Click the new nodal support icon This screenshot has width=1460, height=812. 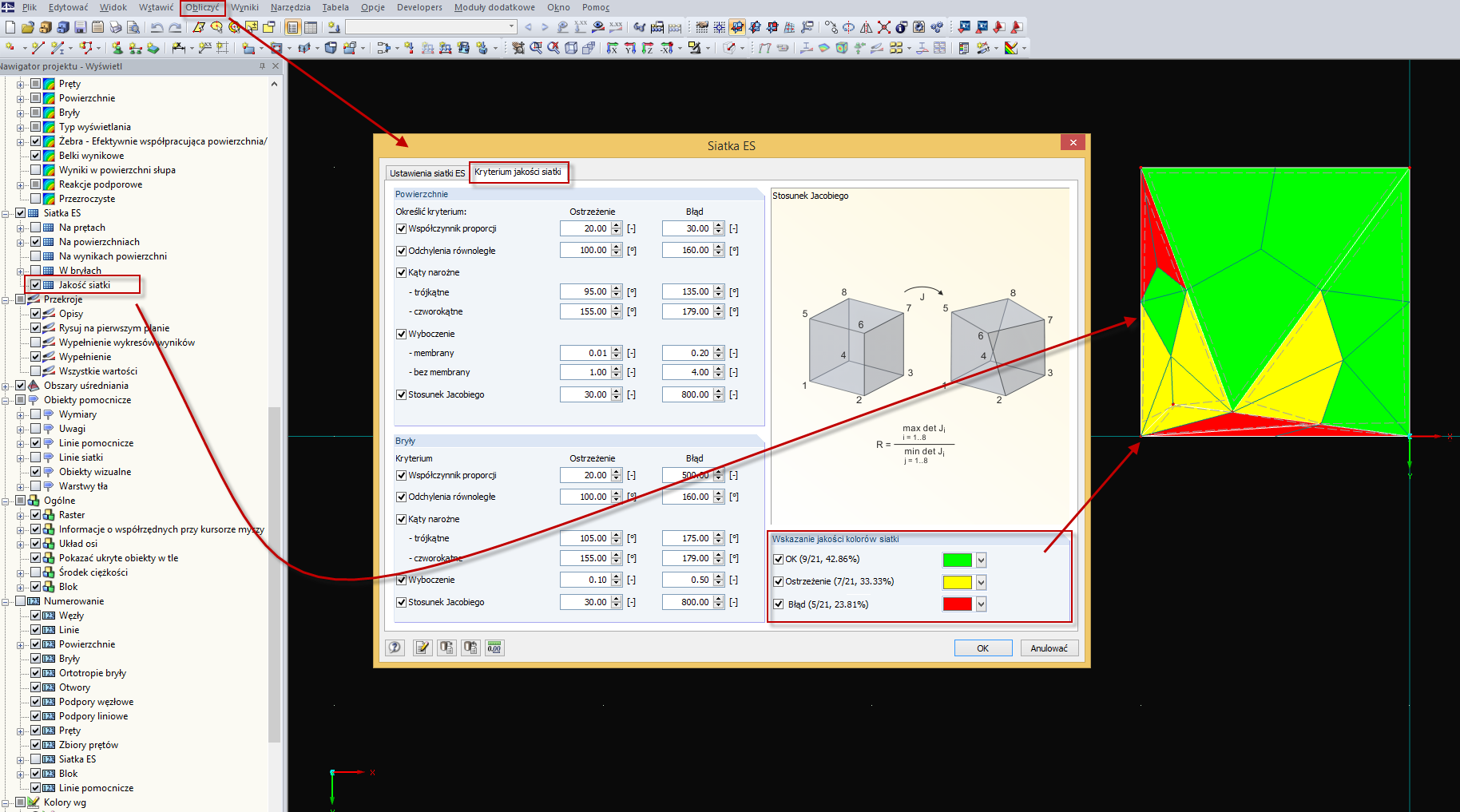[x=117, y=48]
